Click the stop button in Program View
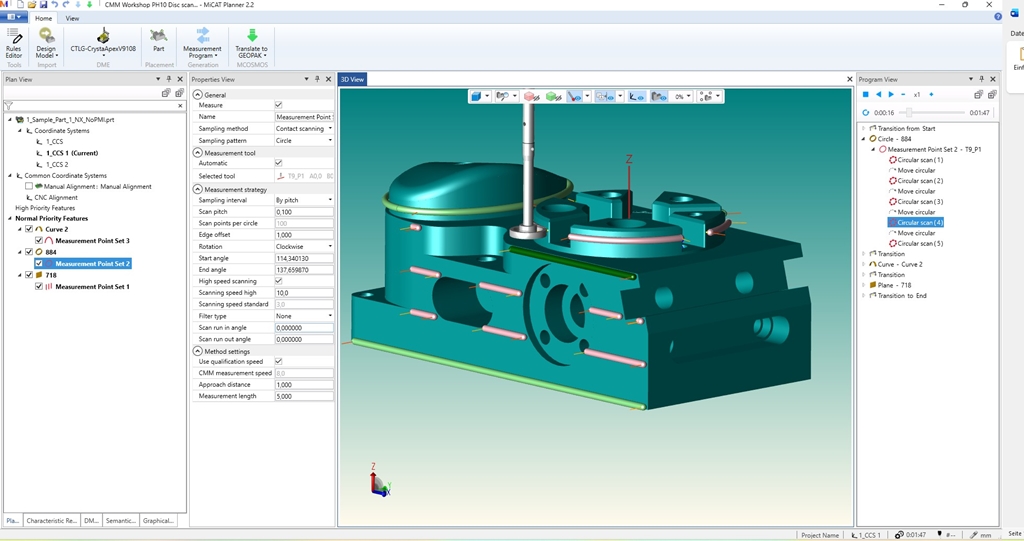The width and height of the screenshot is (1024, 541). [x=865, y=94]
